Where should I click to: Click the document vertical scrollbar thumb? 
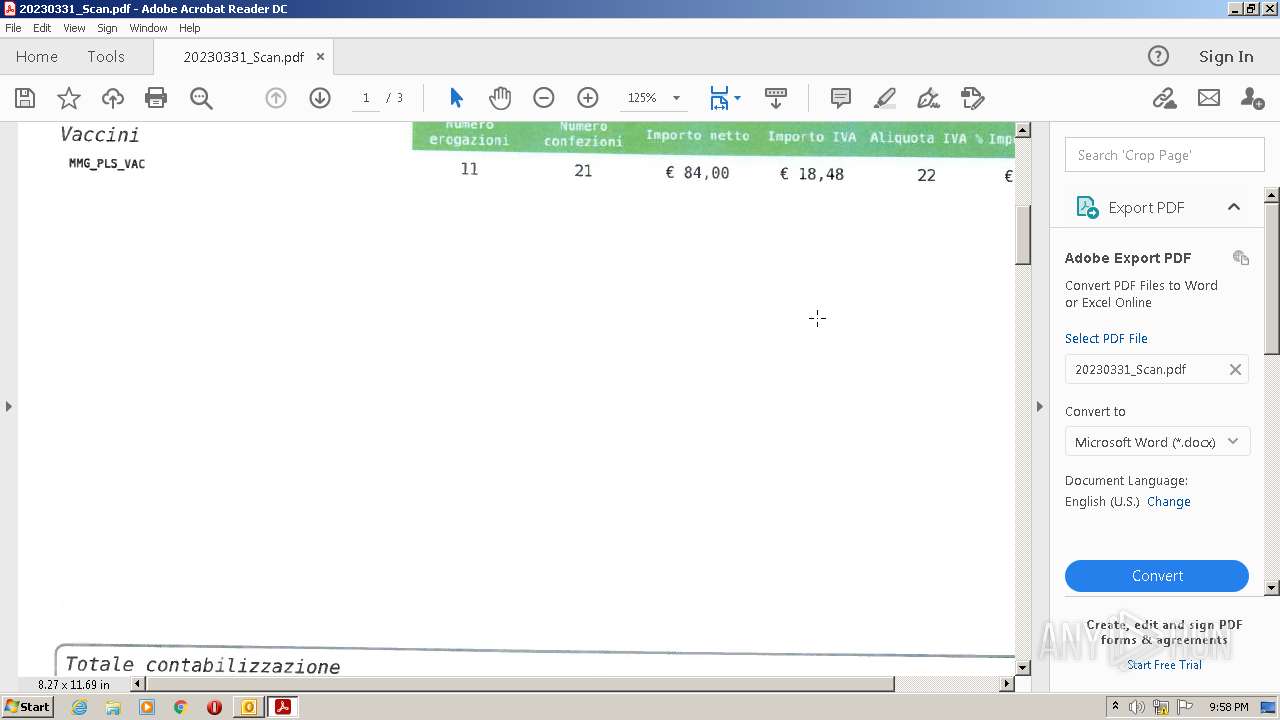point(1023,234)
